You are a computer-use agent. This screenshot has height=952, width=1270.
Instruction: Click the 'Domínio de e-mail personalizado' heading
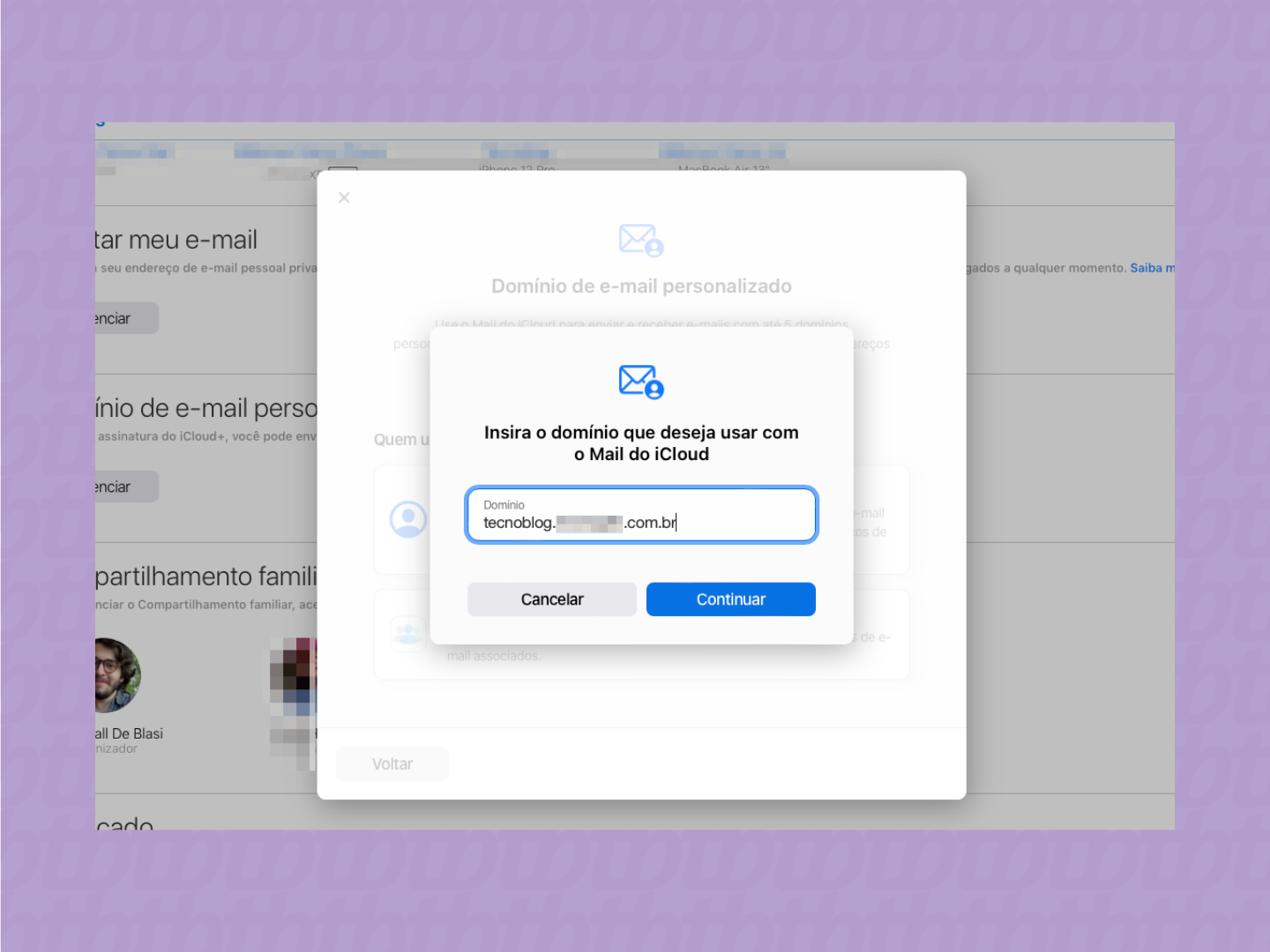(x=641, y=286)
